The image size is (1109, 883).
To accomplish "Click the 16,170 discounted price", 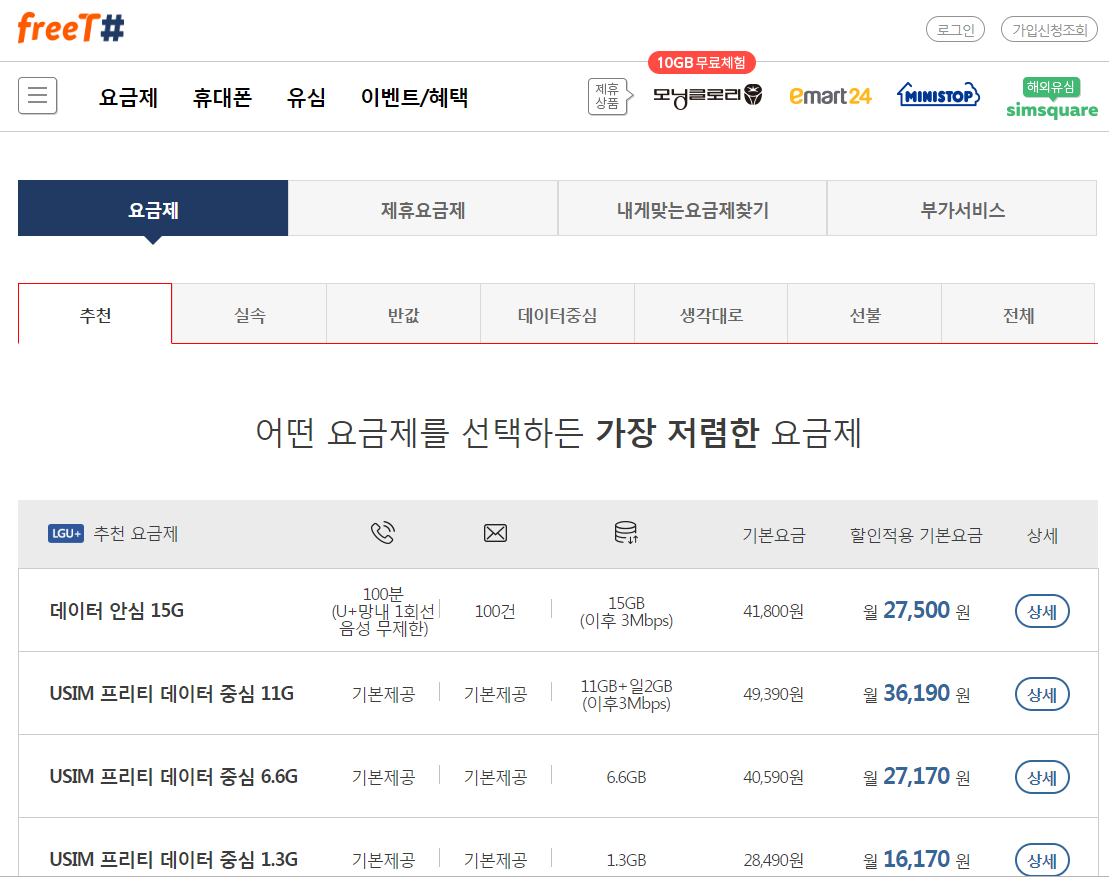I will [x=917, y=858].
